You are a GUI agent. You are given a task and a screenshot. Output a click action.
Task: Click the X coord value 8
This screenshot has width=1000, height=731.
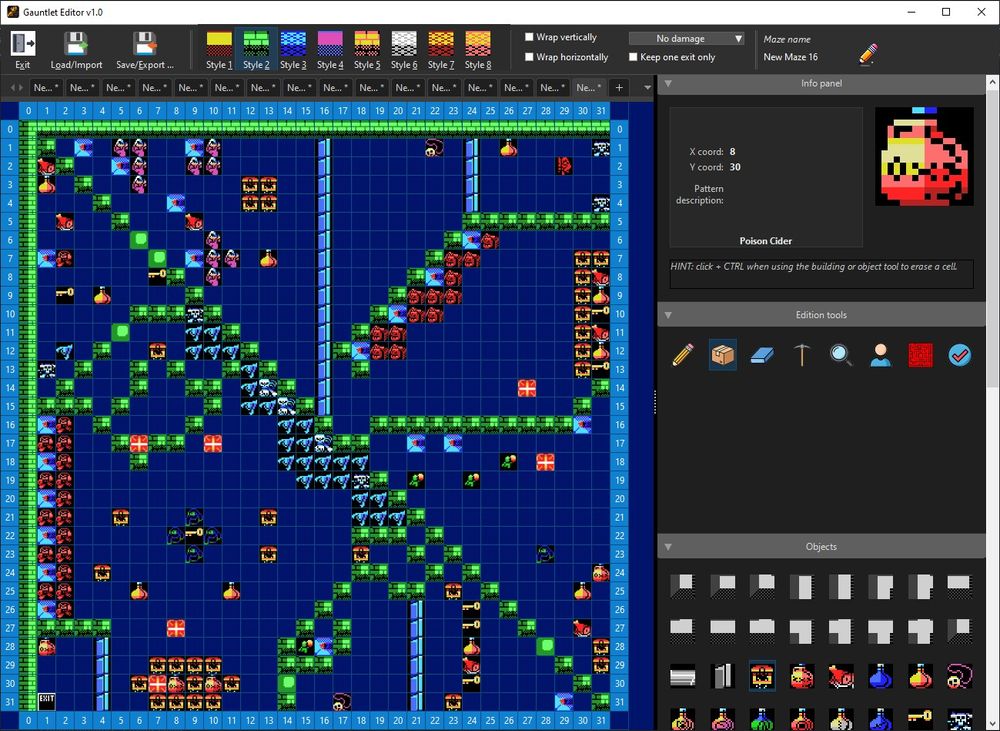tap(732, 151)
